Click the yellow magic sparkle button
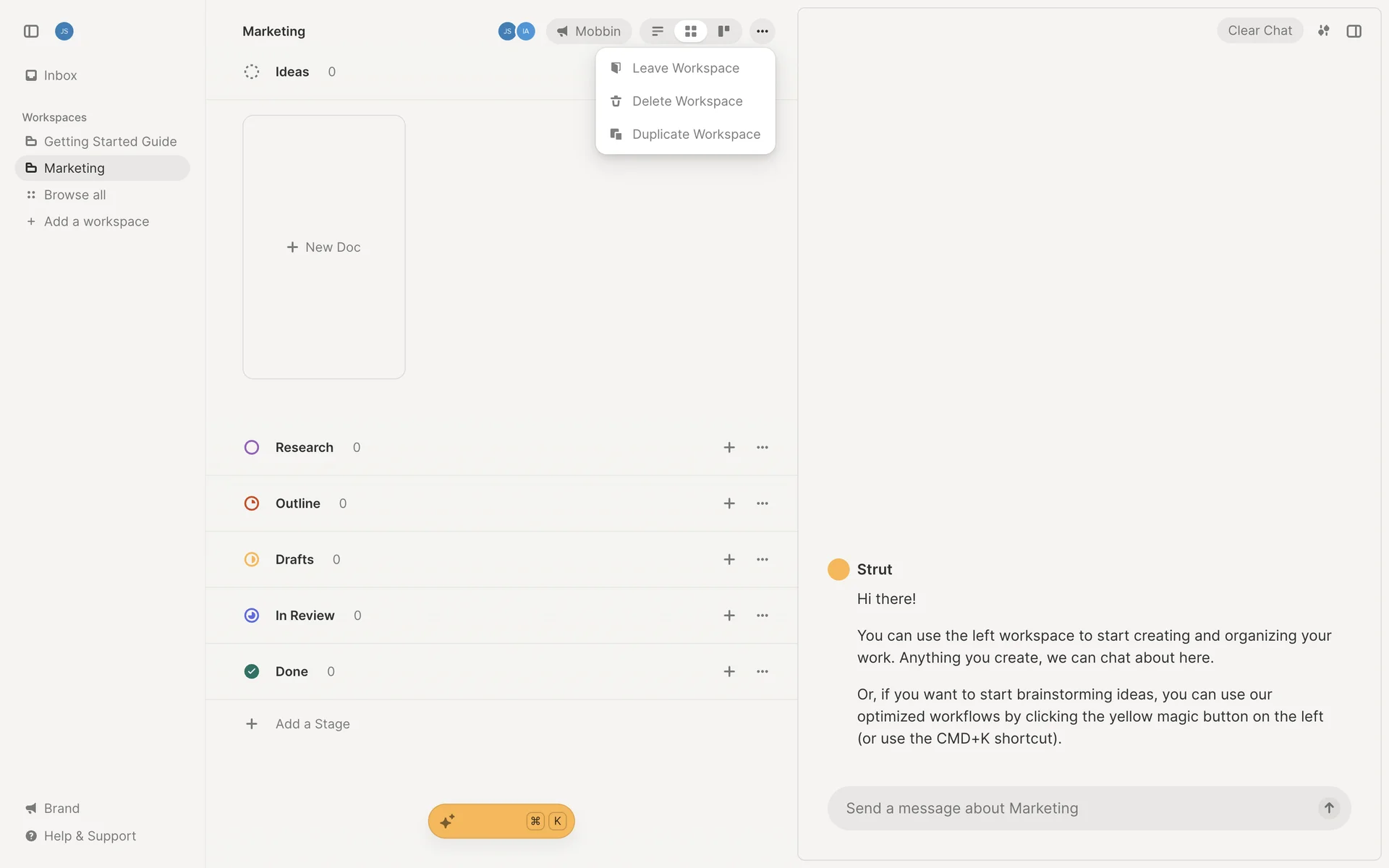This screenshot has height=868, width=1389. (x=501, y=821)
